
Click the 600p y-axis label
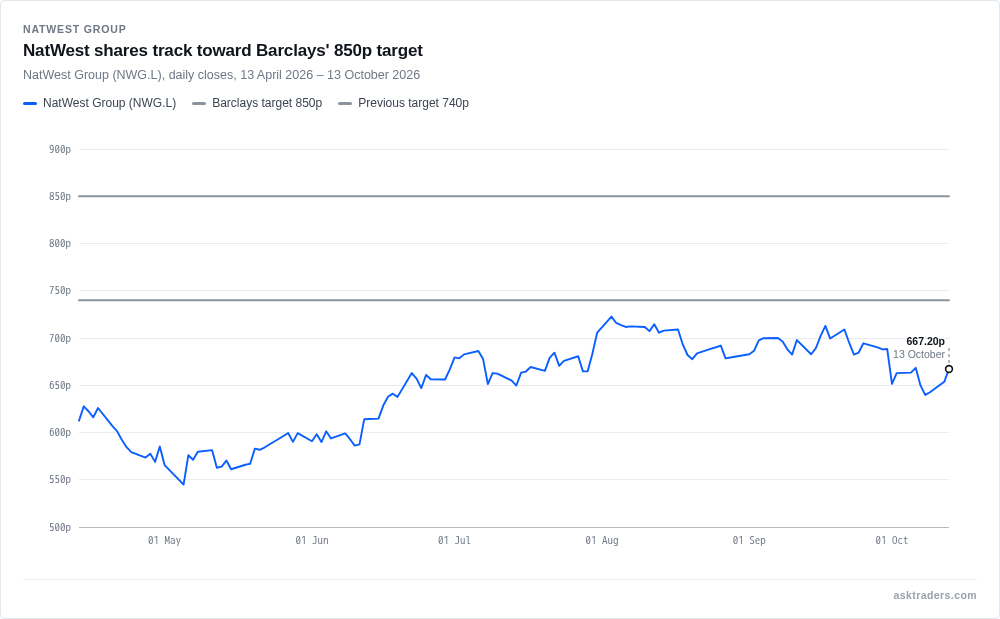point(60,432)
